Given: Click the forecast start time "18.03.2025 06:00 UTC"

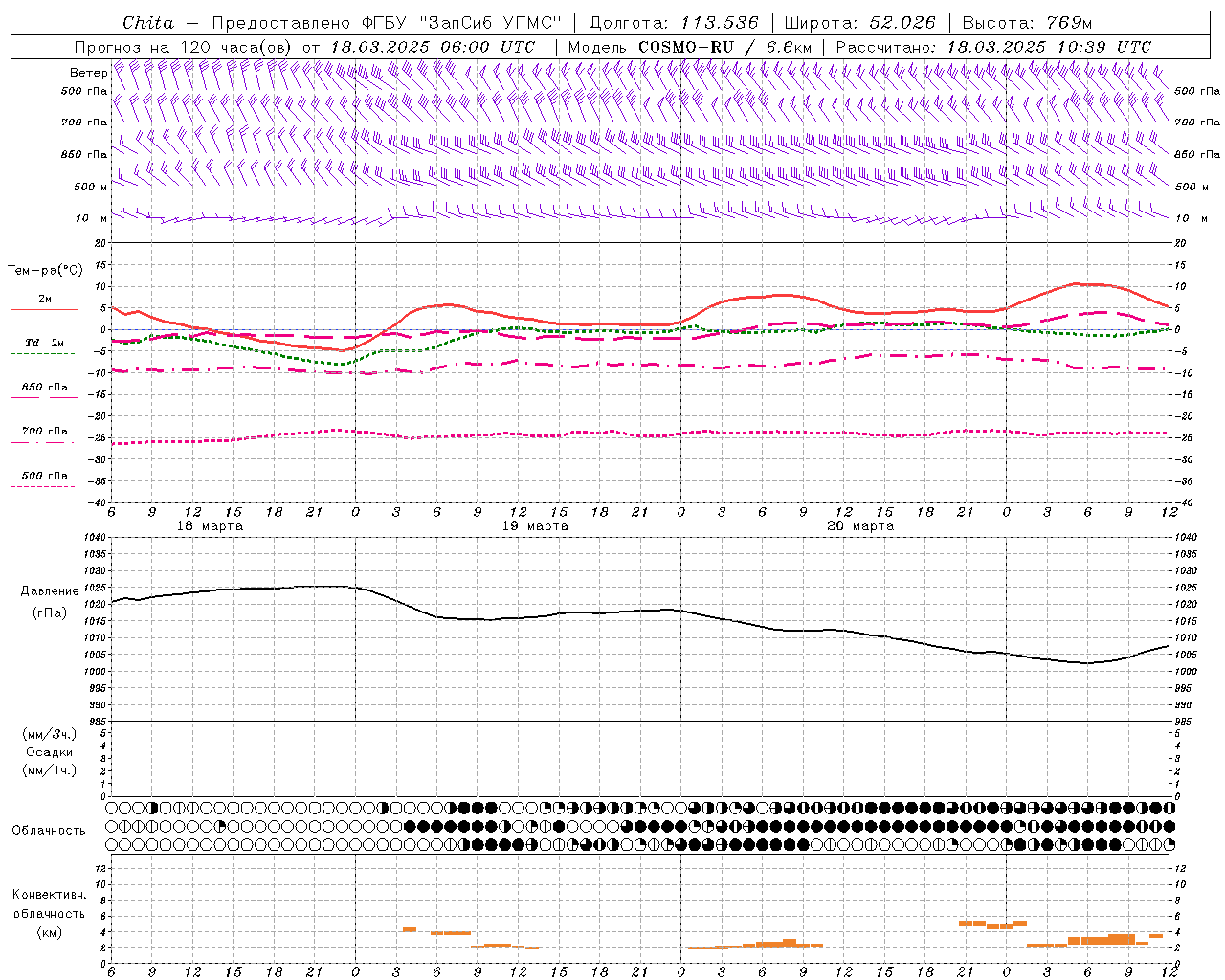Looking at the screenshot, I should click(x=433, y=47).
